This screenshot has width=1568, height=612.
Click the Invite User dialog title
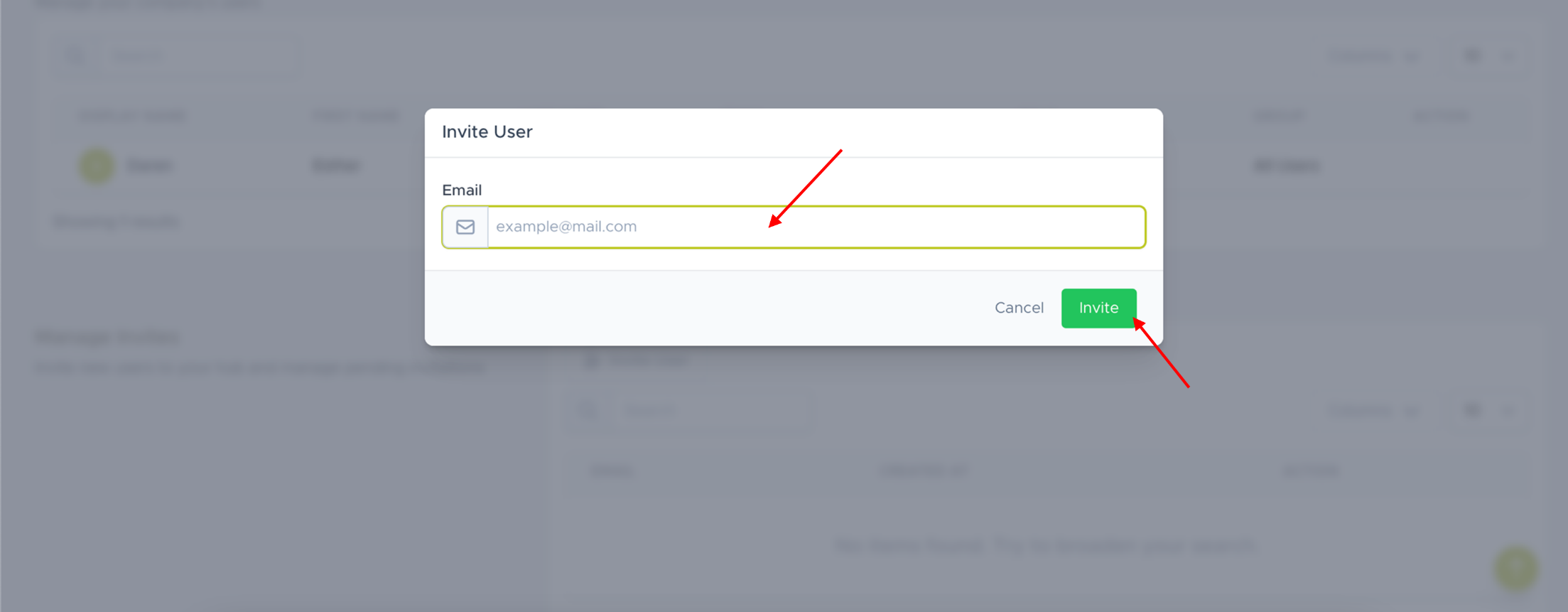487,131
